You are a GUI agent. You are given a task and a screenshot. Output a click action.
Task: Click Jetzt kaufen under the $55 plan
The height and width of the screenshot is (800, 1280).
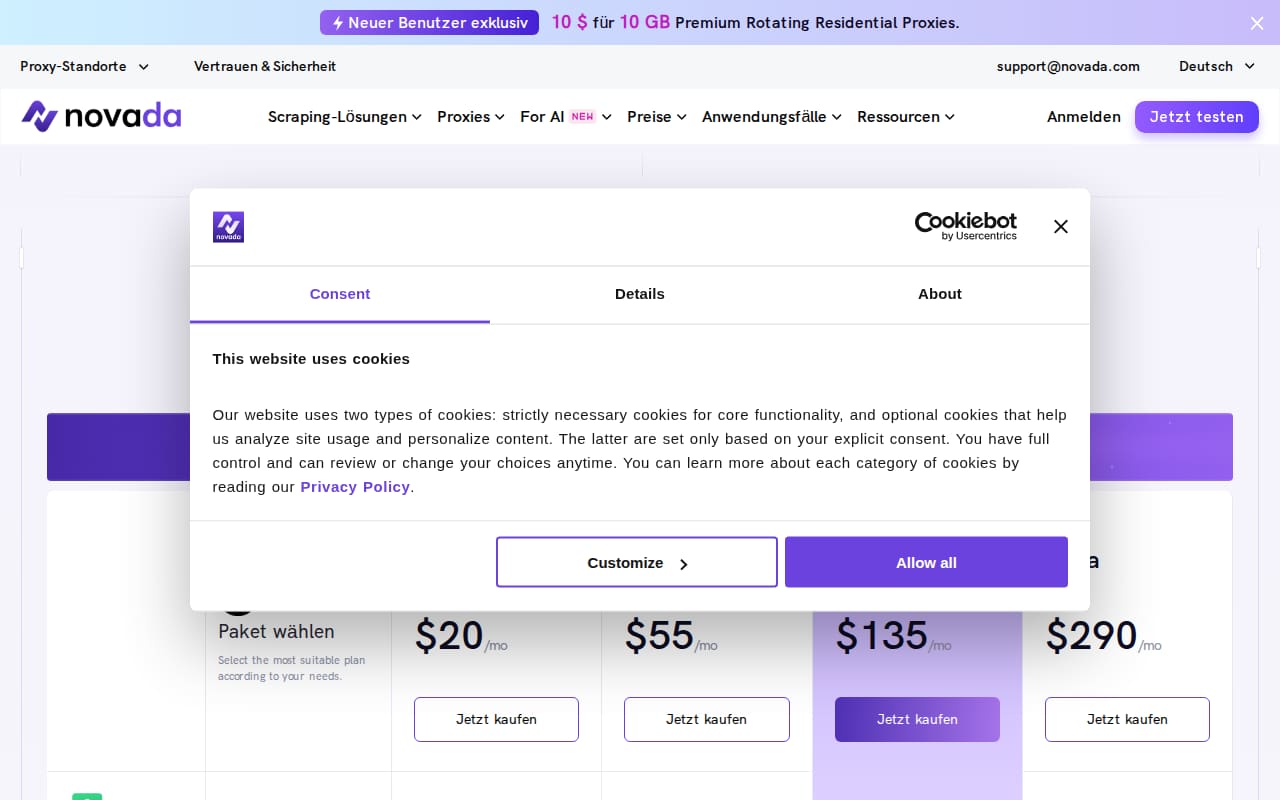[x=707, y=719]
